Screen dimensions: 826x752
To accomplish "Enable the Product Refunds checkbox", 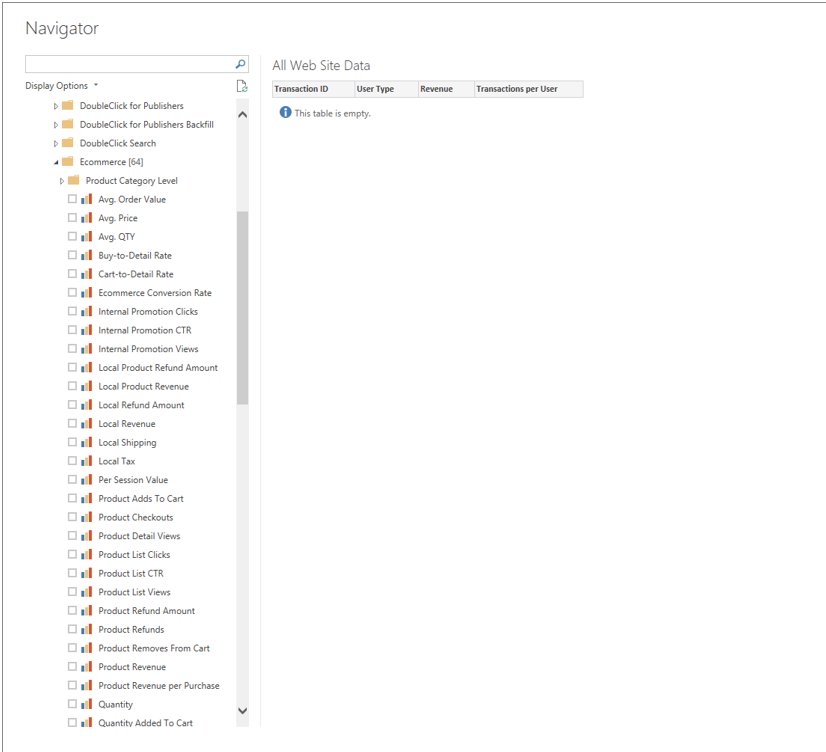I will point(72,629).
